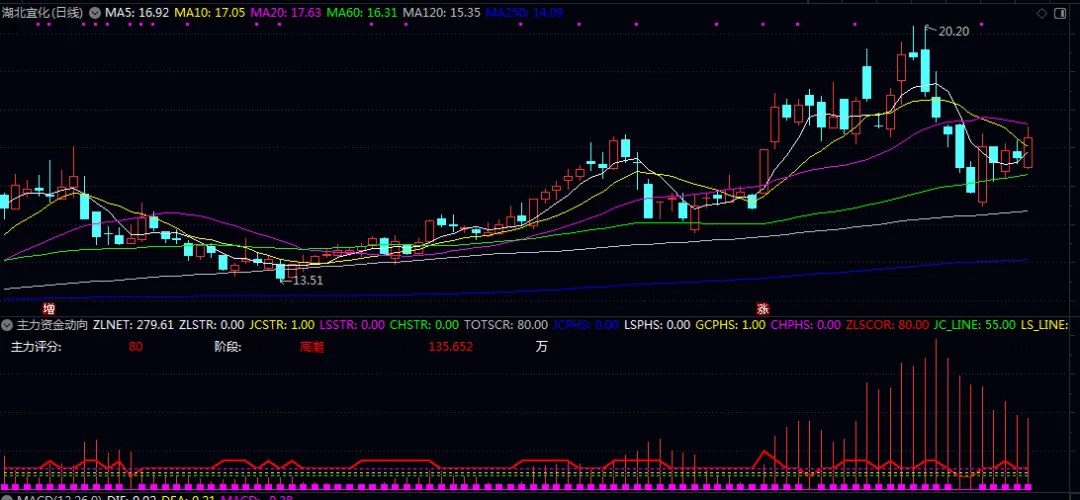Viewport: 1080px width, 500px height.
Task: Click the MACD(12,26,9) indicator label
Action: tap(58, 497)
